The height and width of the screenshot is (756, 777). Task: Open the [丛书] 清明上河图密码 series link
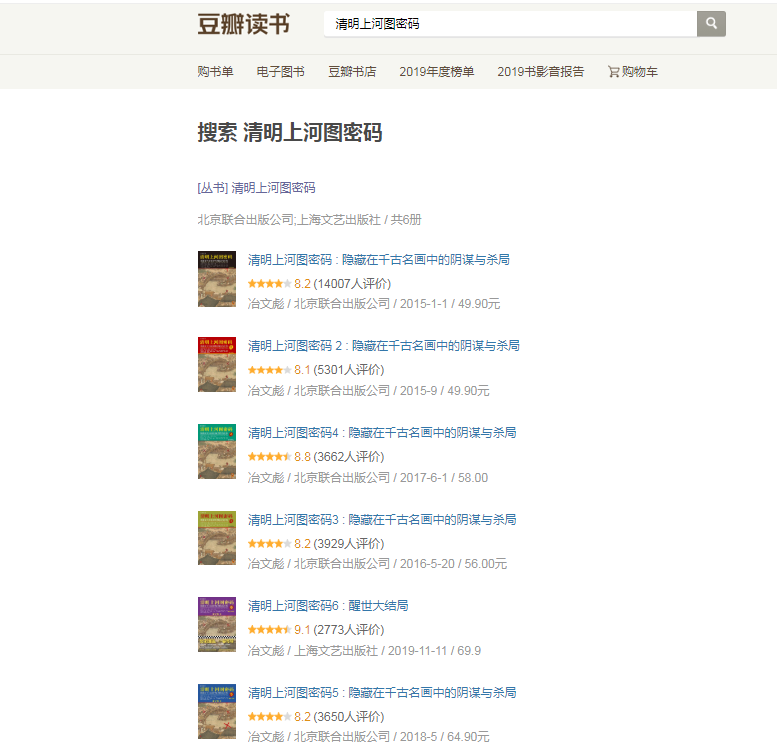click(256, 188)
